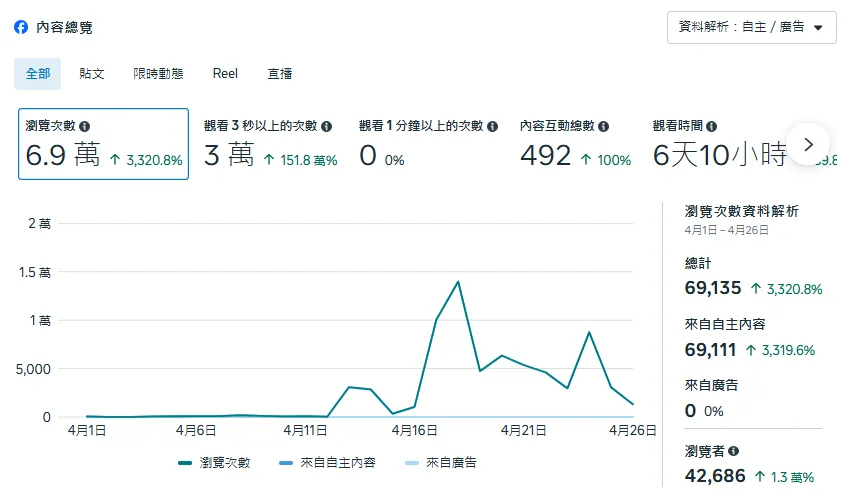This screenshot has height=496, width=848.
Task: Toggle 來自自主內容 series in chart legend
Action: pos(328,463)
